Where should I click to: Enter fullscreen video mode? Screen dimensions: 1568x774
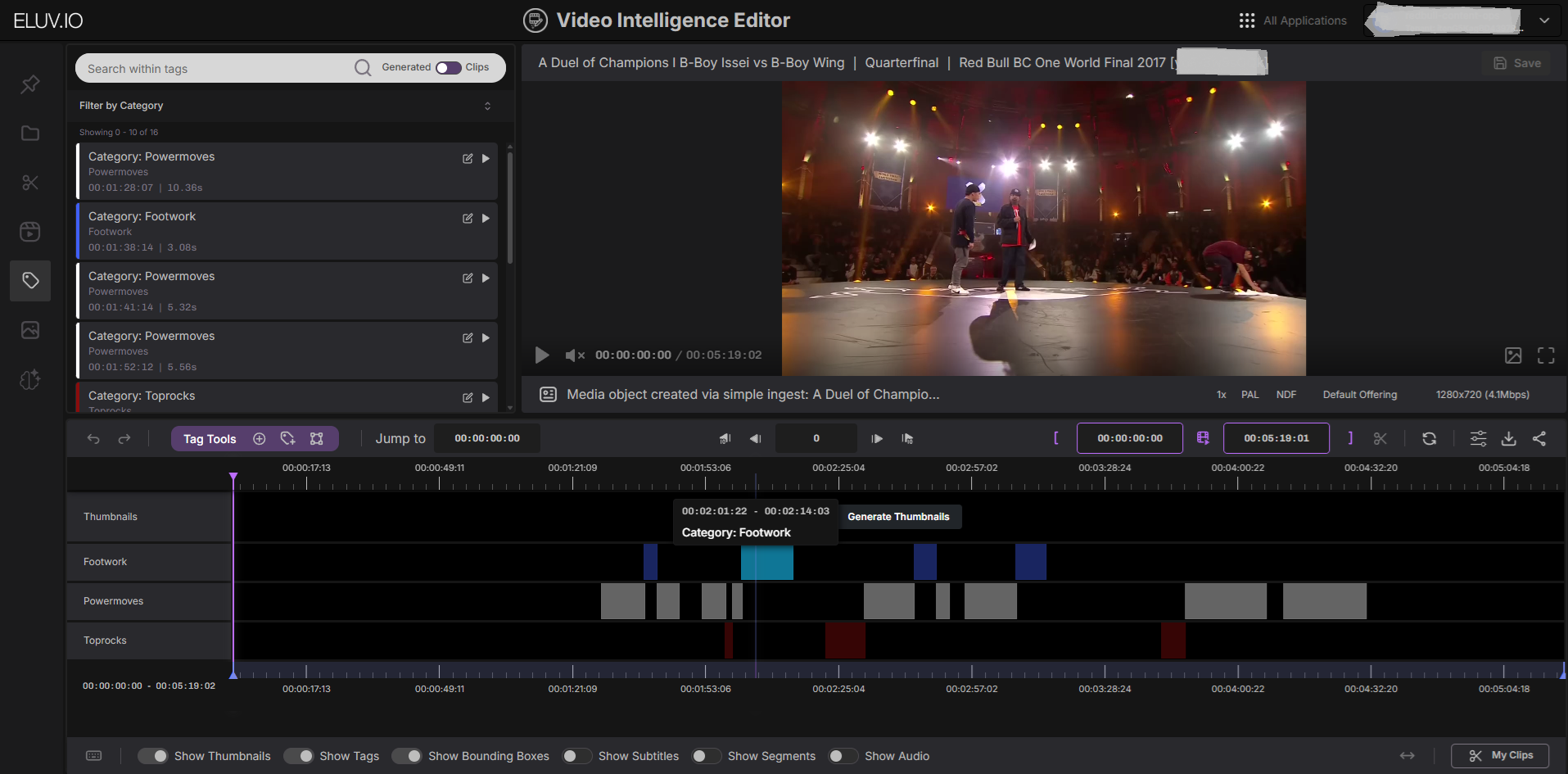coord(1545,355)
